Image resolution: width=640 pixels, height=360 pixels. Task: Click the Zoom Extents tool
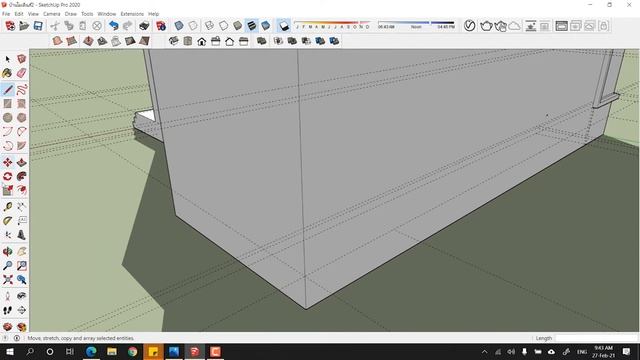[x=8, y=280]
